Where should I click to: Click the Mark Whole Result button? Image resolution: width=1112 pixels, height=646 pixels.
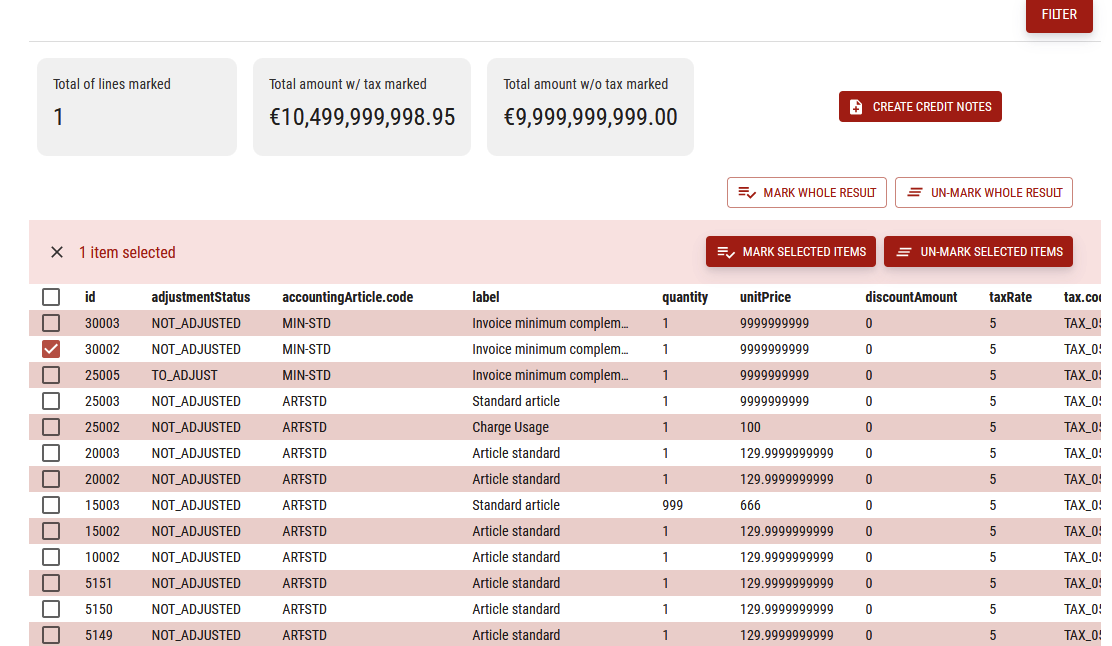click(806, 193)
